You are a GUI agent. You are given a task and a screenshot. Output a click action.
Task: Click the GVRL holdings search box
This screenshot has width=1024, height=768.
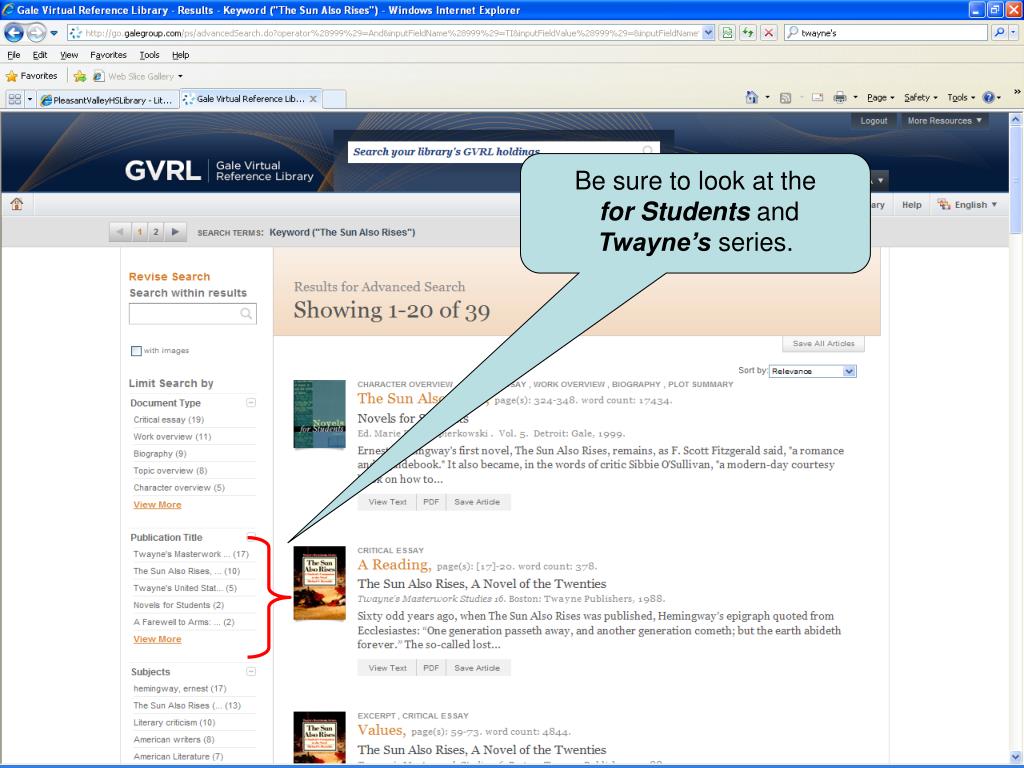point(503,152)
